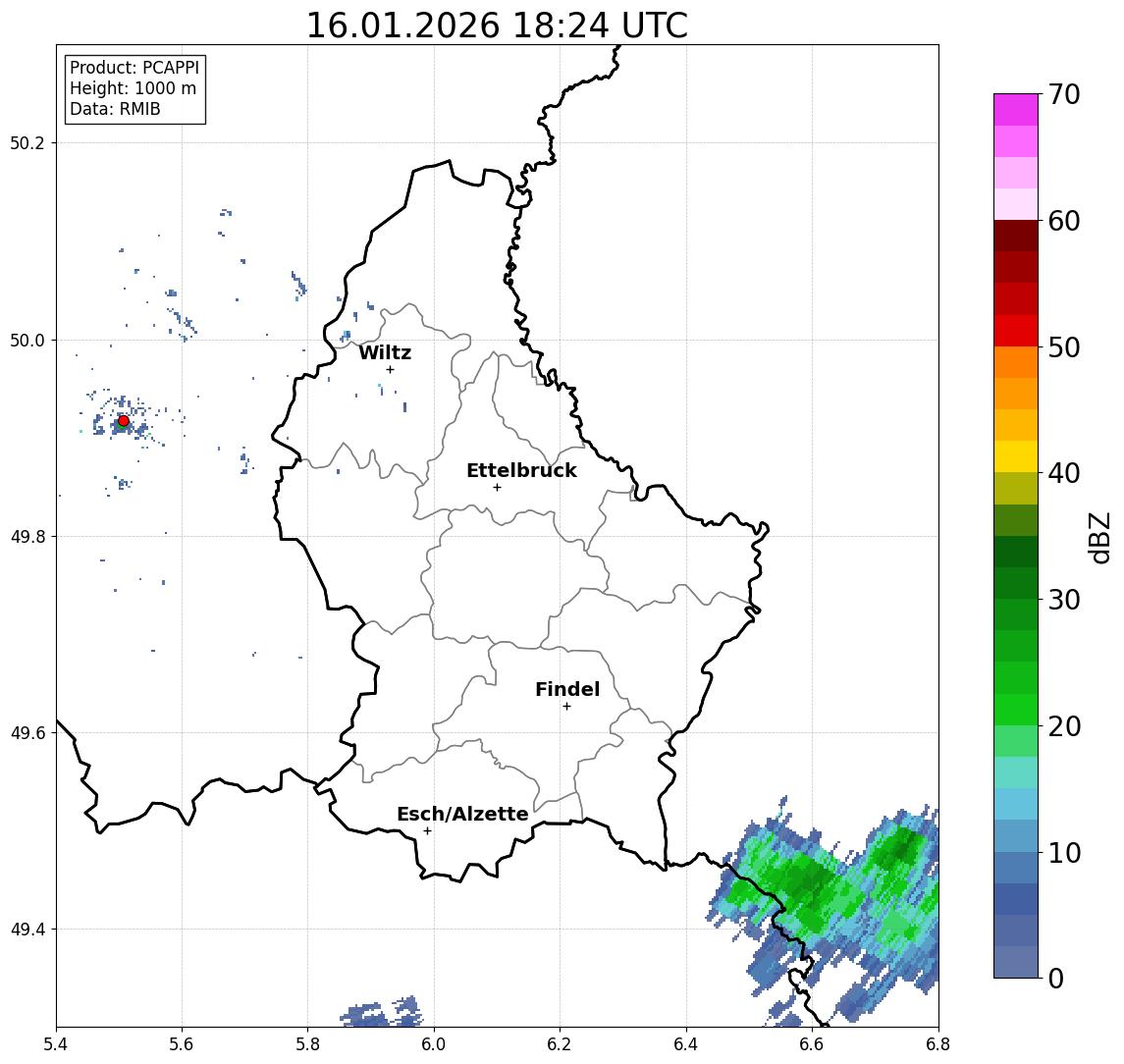This screenshot has width=1124, height=1064.
Task: Click the latitude axis label 50.2
Action: point(27,142)
